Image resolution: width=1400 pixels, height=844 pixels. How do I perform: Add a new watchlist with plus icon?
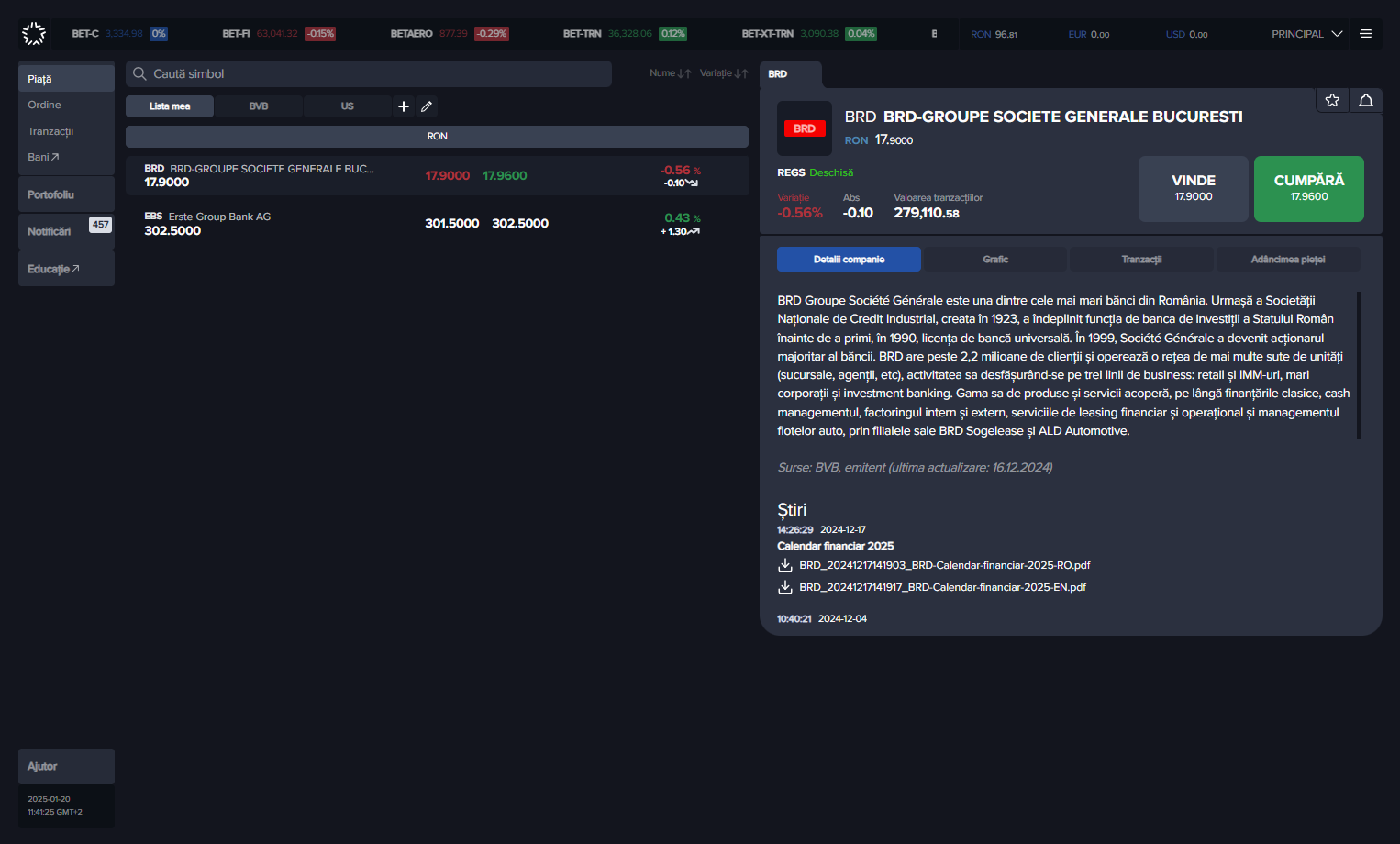pyautogui.click(x=404, y=106)
